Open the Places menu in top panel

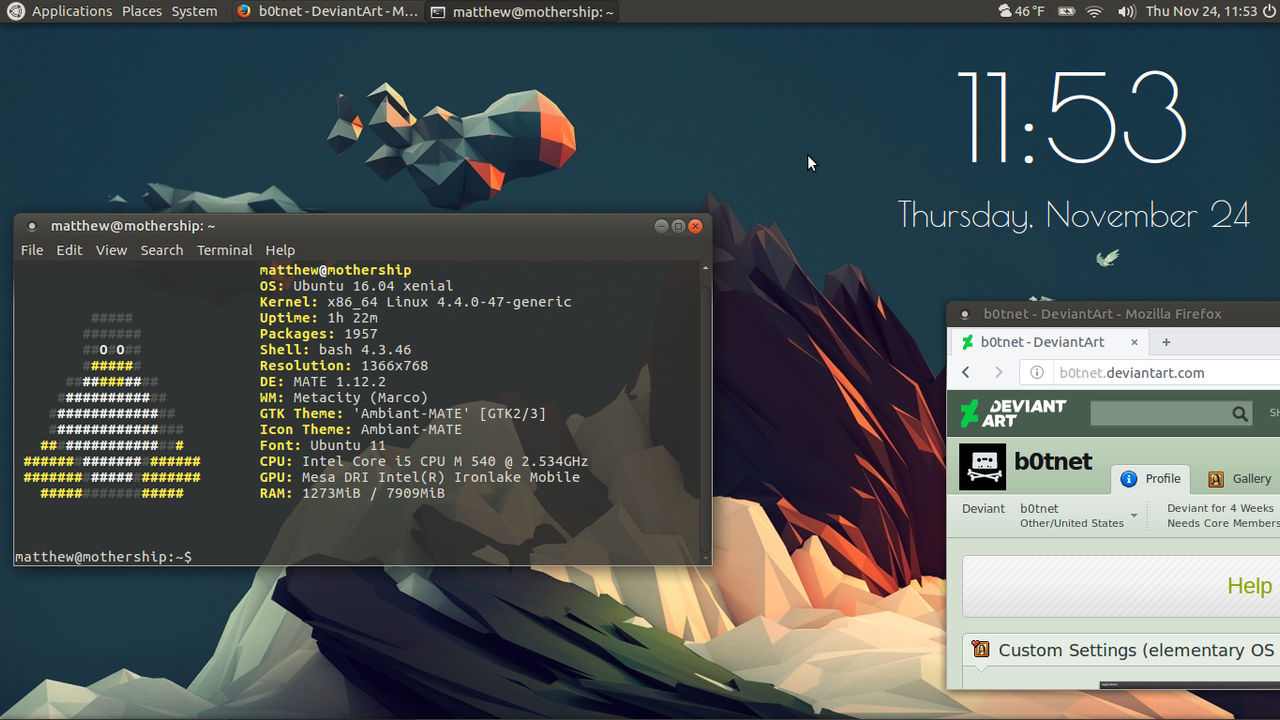click(x=142, y=11)
